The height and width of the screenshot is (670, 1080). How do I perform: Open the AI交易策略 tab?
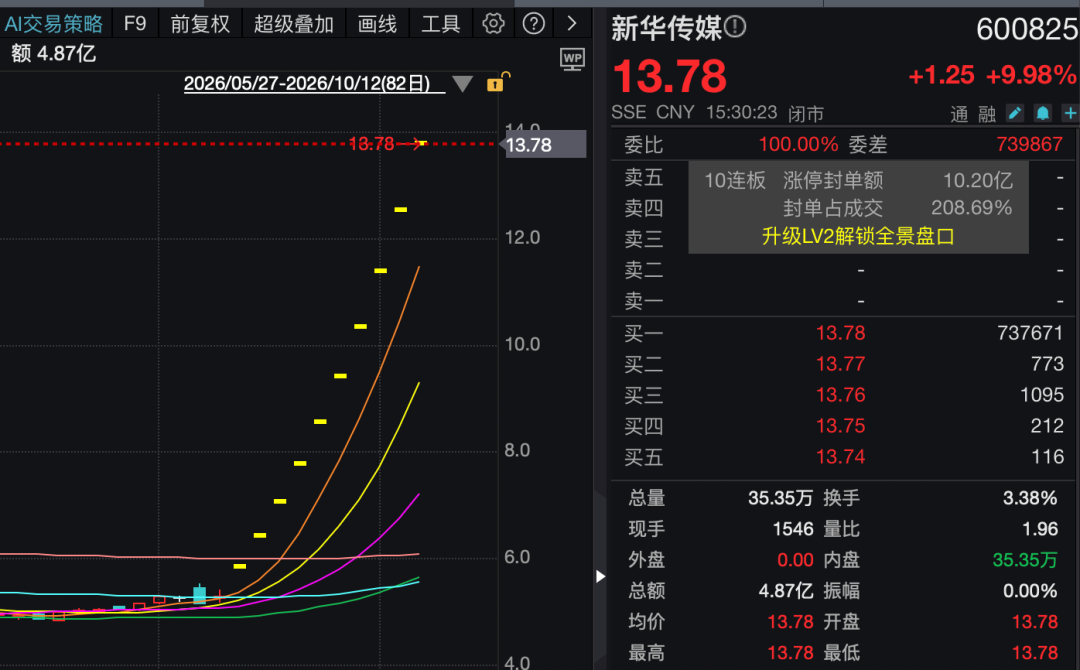point(54,25)
